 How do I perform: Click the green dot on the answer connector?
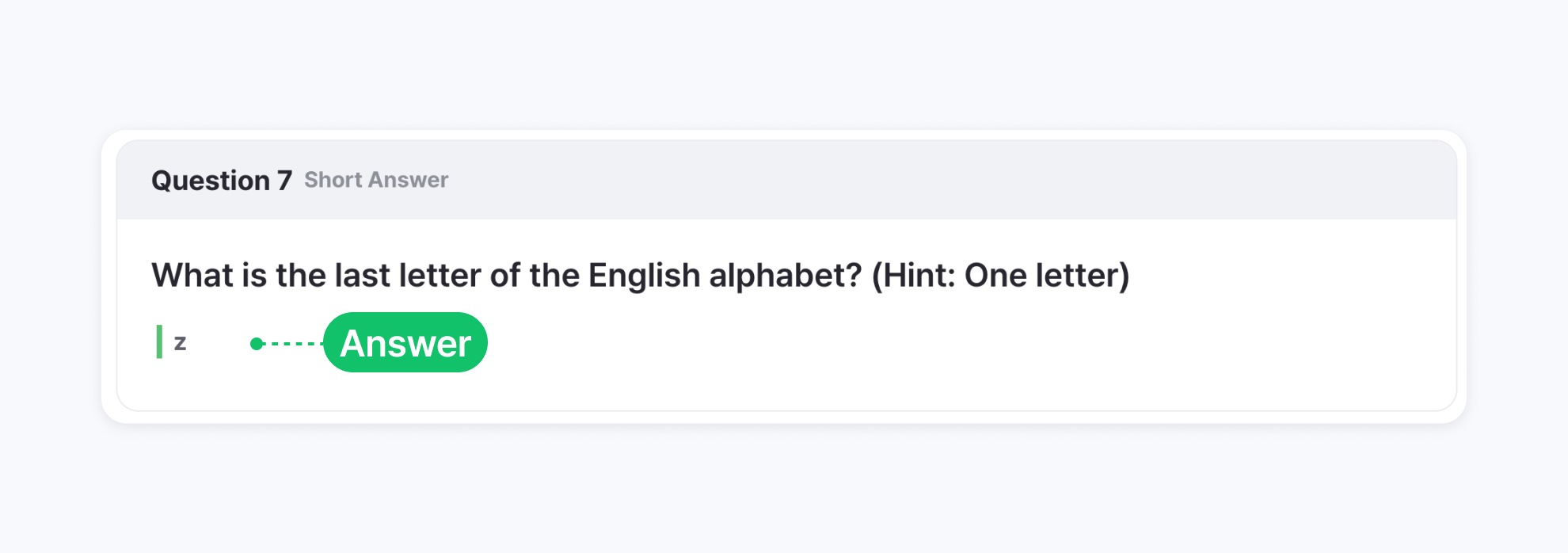(256, 344)
